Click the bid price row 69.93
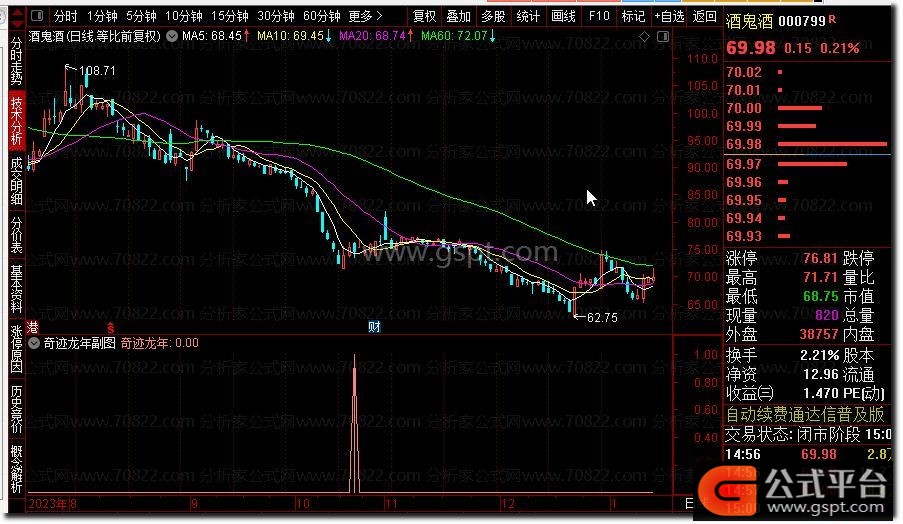Viewport: 903px width, 524px height. tap(809, 236)
